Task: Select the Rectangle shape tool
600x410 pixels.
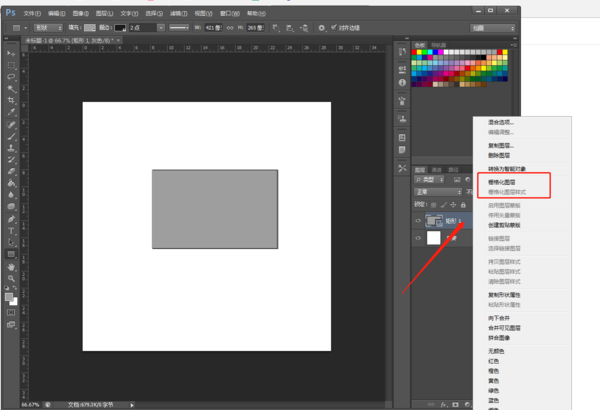Action: tap(11, 254)
